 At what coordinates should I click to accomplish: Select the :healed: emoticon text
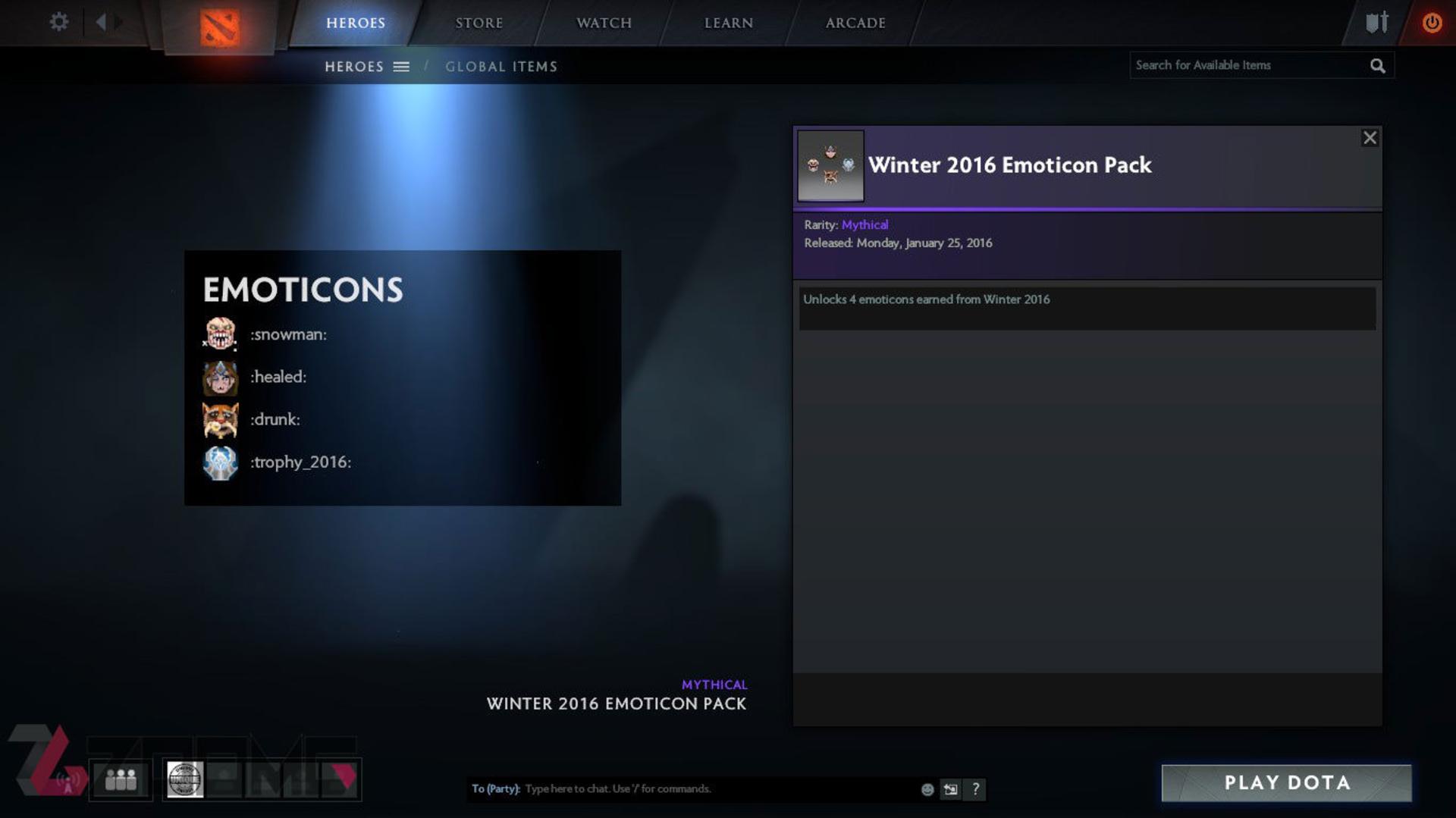pos(278,377)
